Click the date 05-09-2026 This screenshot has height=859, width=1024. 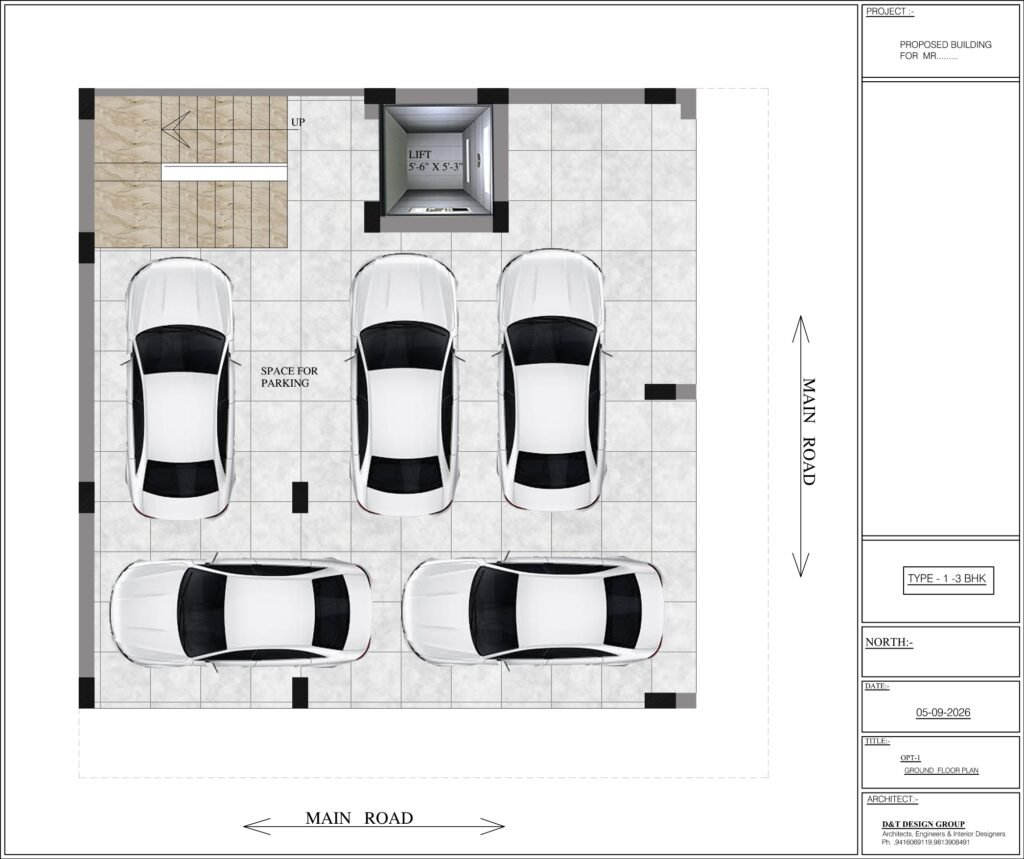[943, 713]
